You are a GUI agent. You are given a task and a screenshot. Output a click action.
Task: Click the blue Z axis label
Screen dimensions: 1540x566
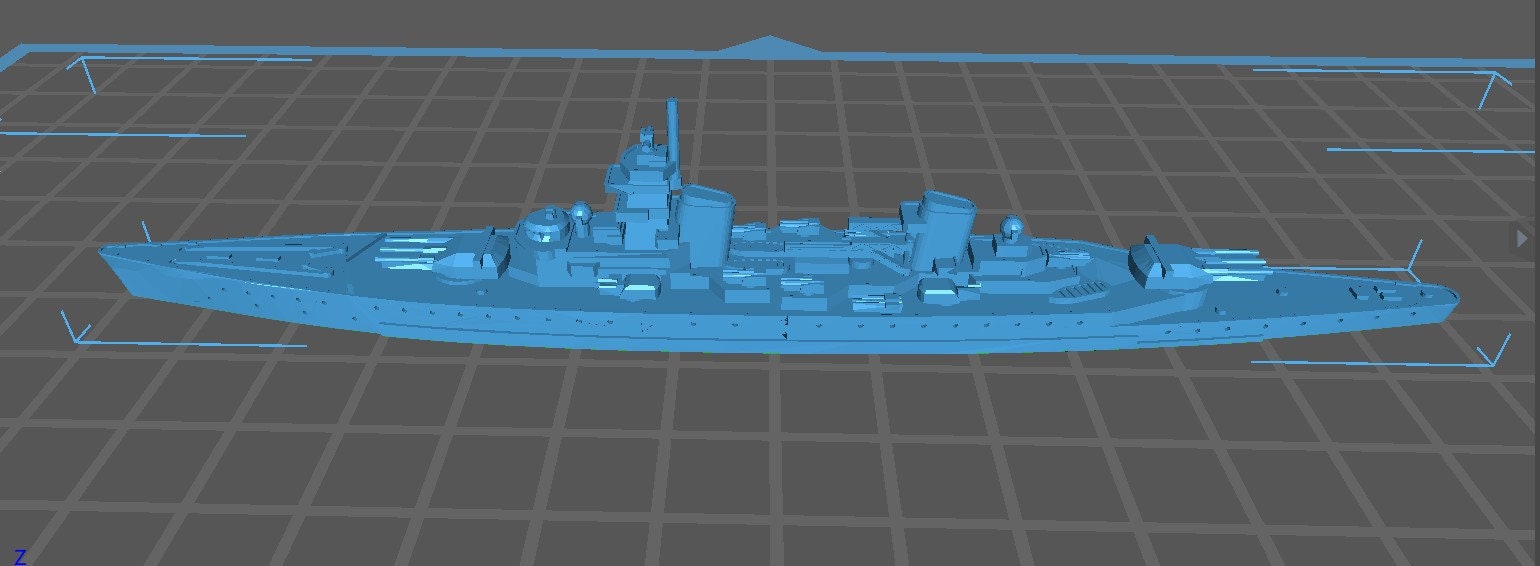coord(19,557)
